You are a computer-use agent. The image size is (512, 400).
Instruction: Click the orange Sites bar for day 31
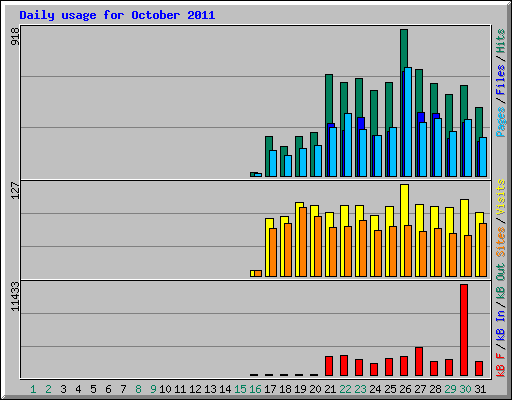[483, 250]
